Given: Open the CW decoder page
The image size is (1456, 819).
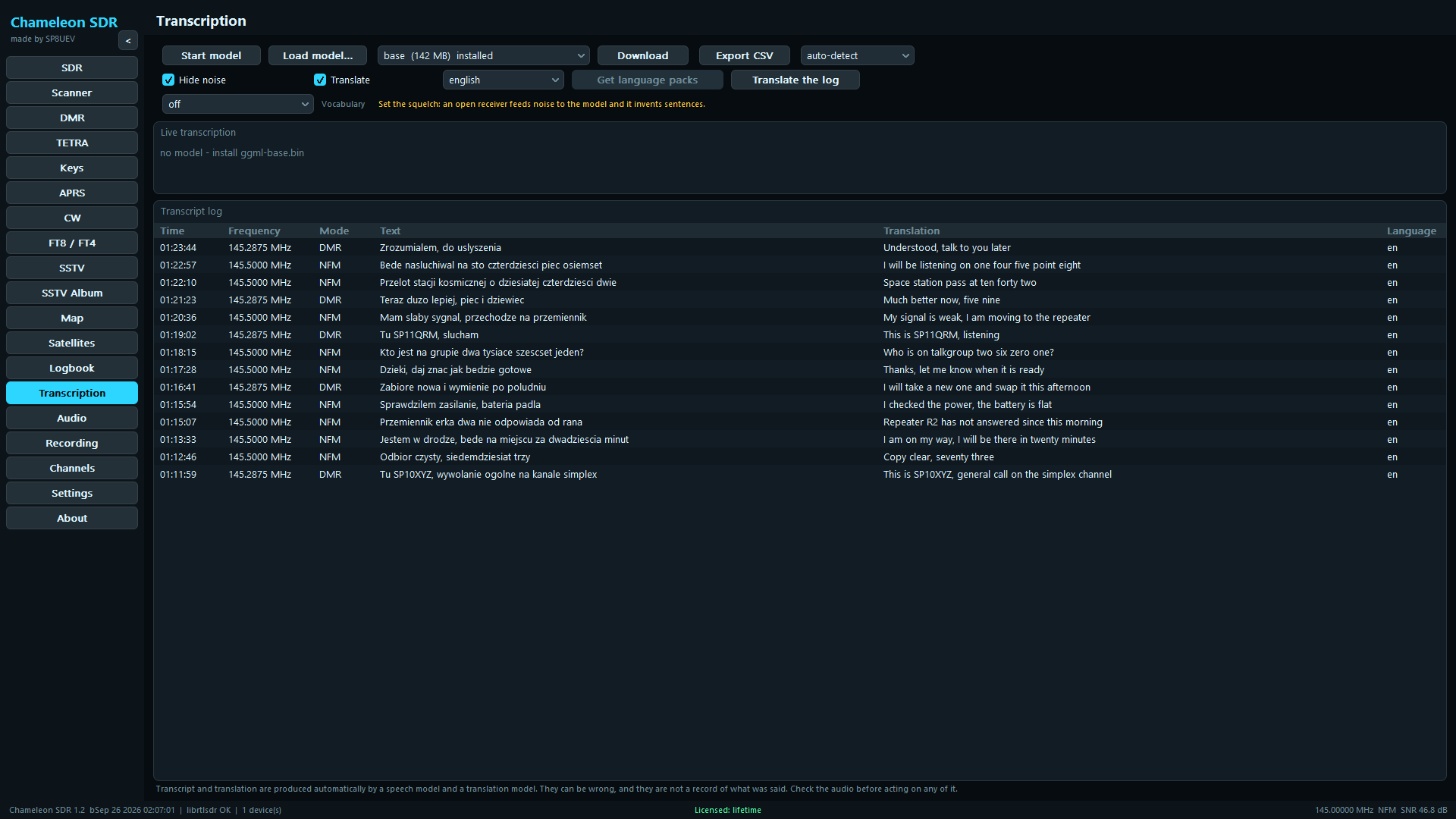Looking at the screenshot, I should point(72,218).
